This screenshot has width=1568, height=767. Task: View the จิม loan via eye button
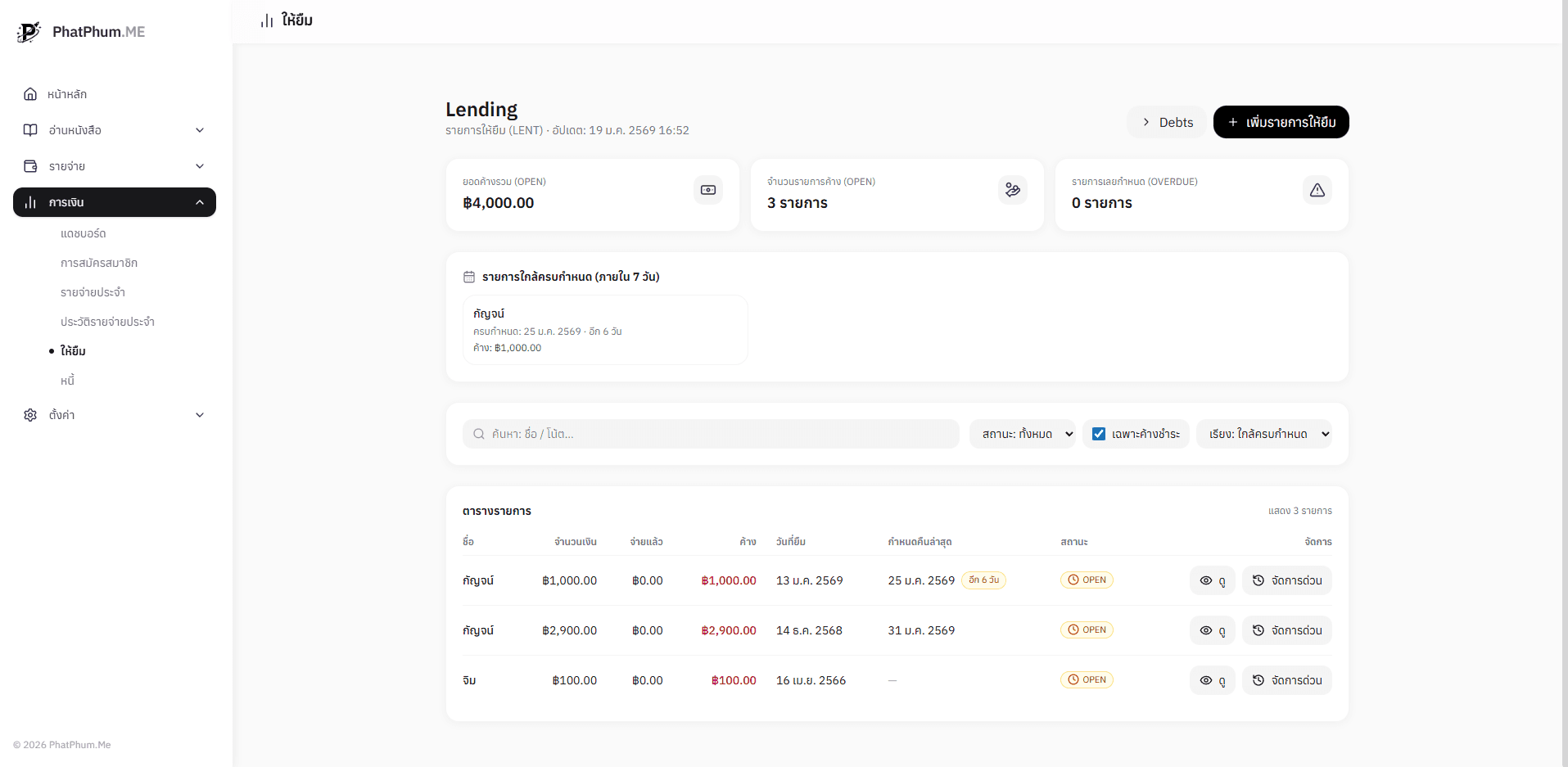pos(1212,680)
